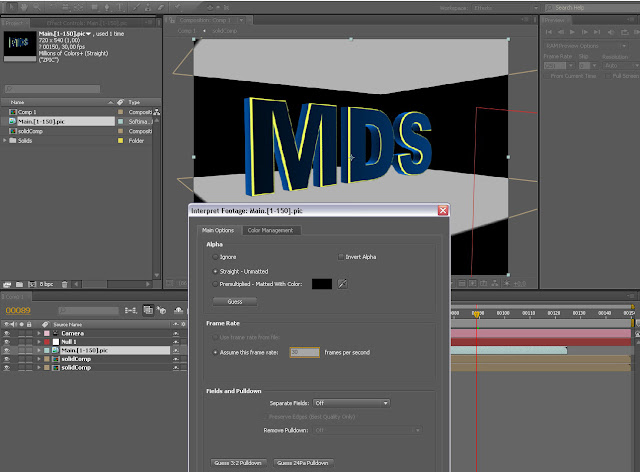Hide the Camera layer

tap(7, 333)
